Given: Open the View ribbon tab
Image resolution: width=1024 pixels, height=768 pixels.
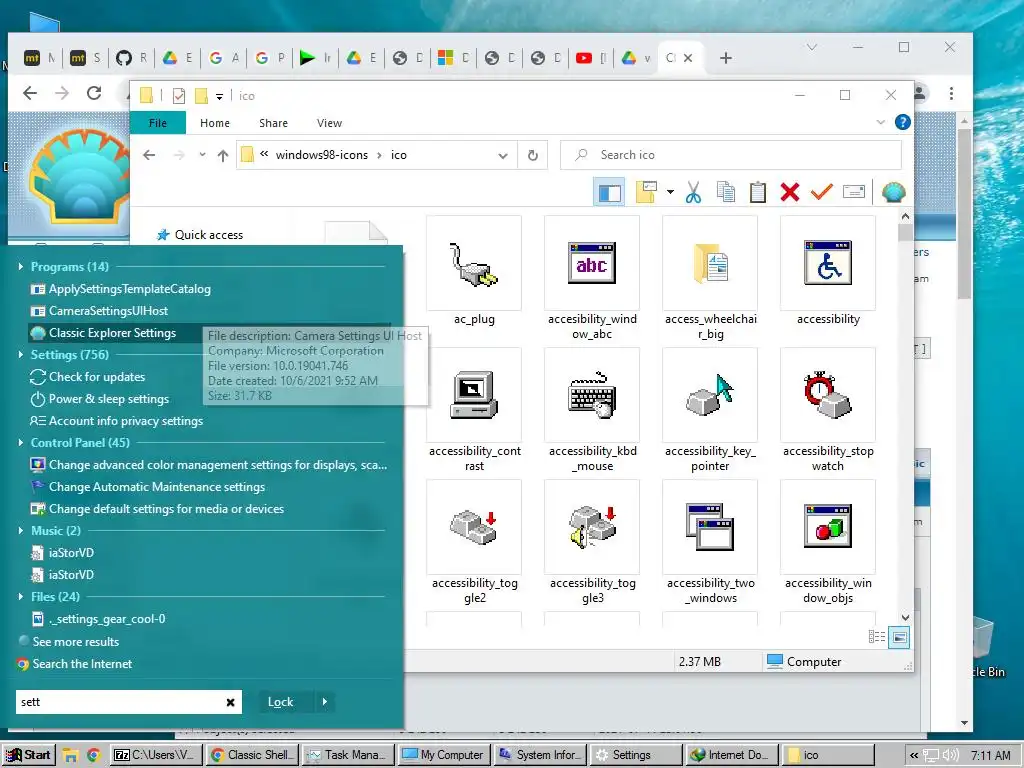Looking at the screenshot, I should click(329, 123).
